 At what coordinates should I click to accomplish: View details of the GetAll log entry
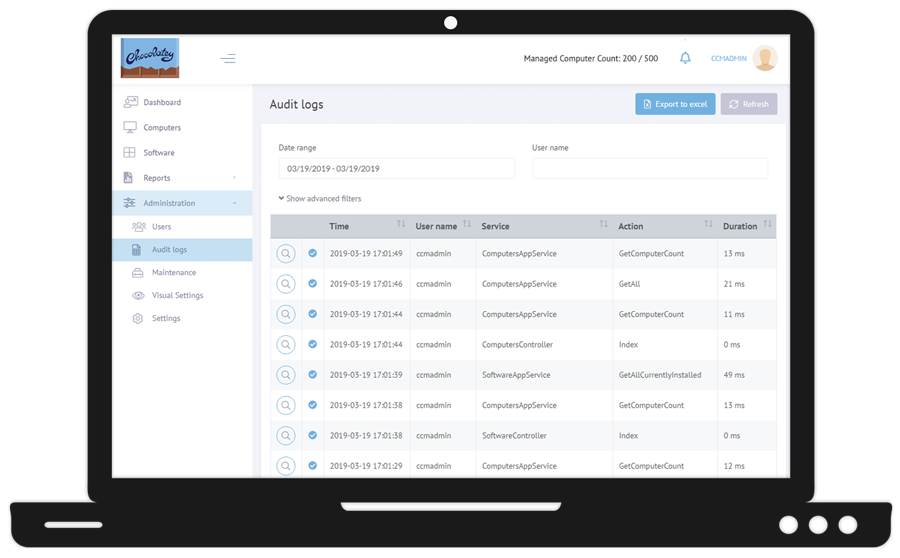pos(286,284)
